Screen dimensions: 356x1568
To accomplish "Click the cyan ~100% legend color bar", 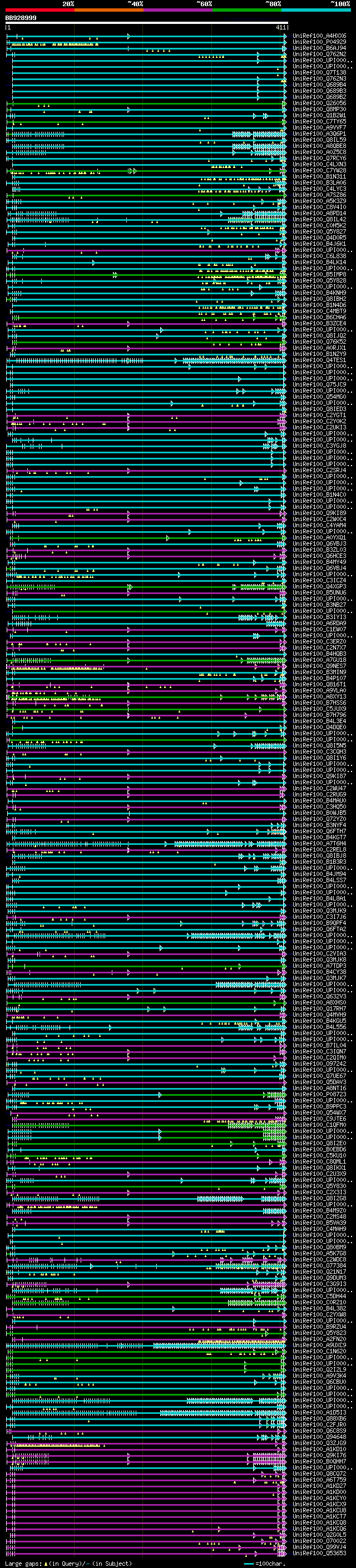I will click(x=316, y=11).
